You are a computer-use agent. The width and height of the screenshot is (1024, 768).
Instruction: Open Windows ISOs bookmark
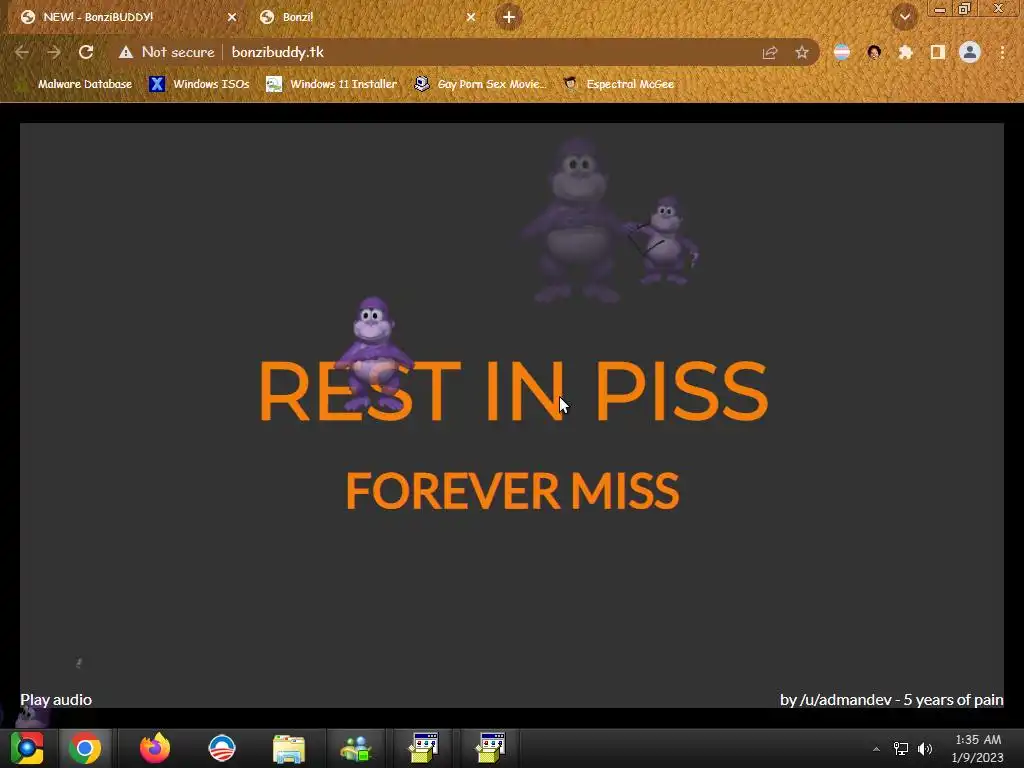[x=200, y=84]
